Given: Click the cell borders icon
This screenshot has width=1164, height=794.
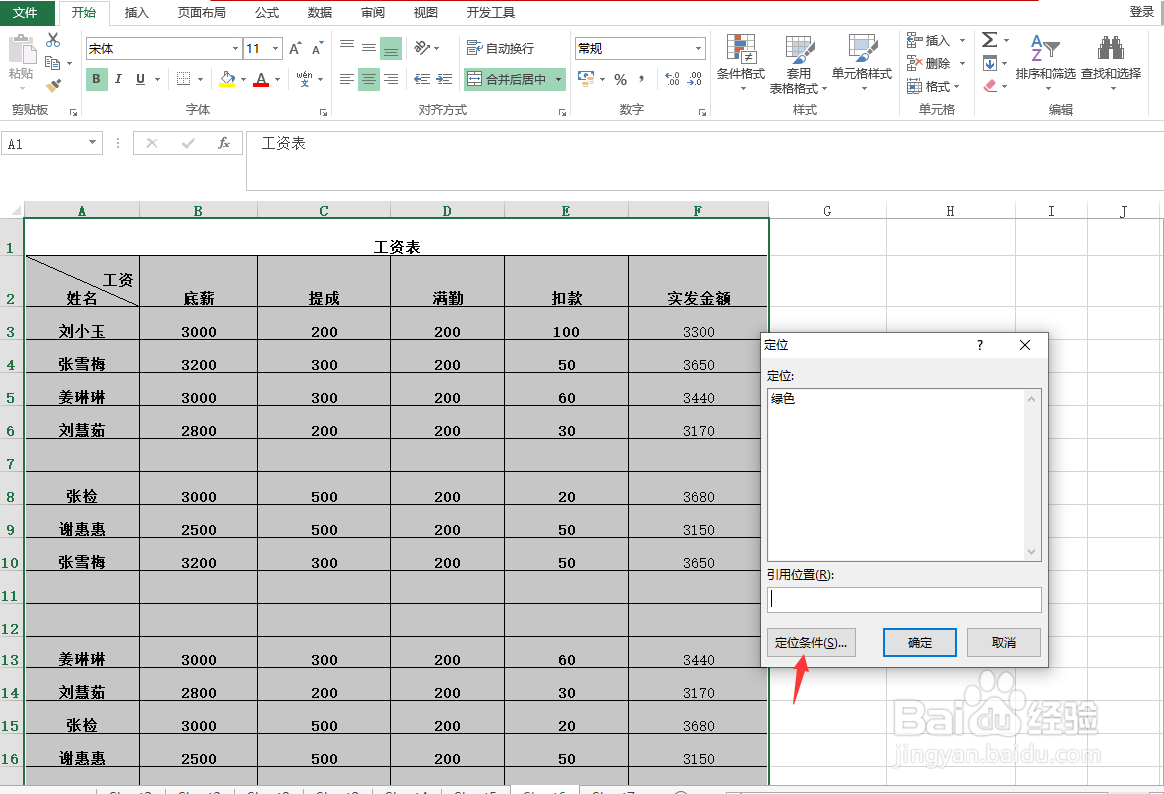Looking at the screenshot, I should [183, 79].
